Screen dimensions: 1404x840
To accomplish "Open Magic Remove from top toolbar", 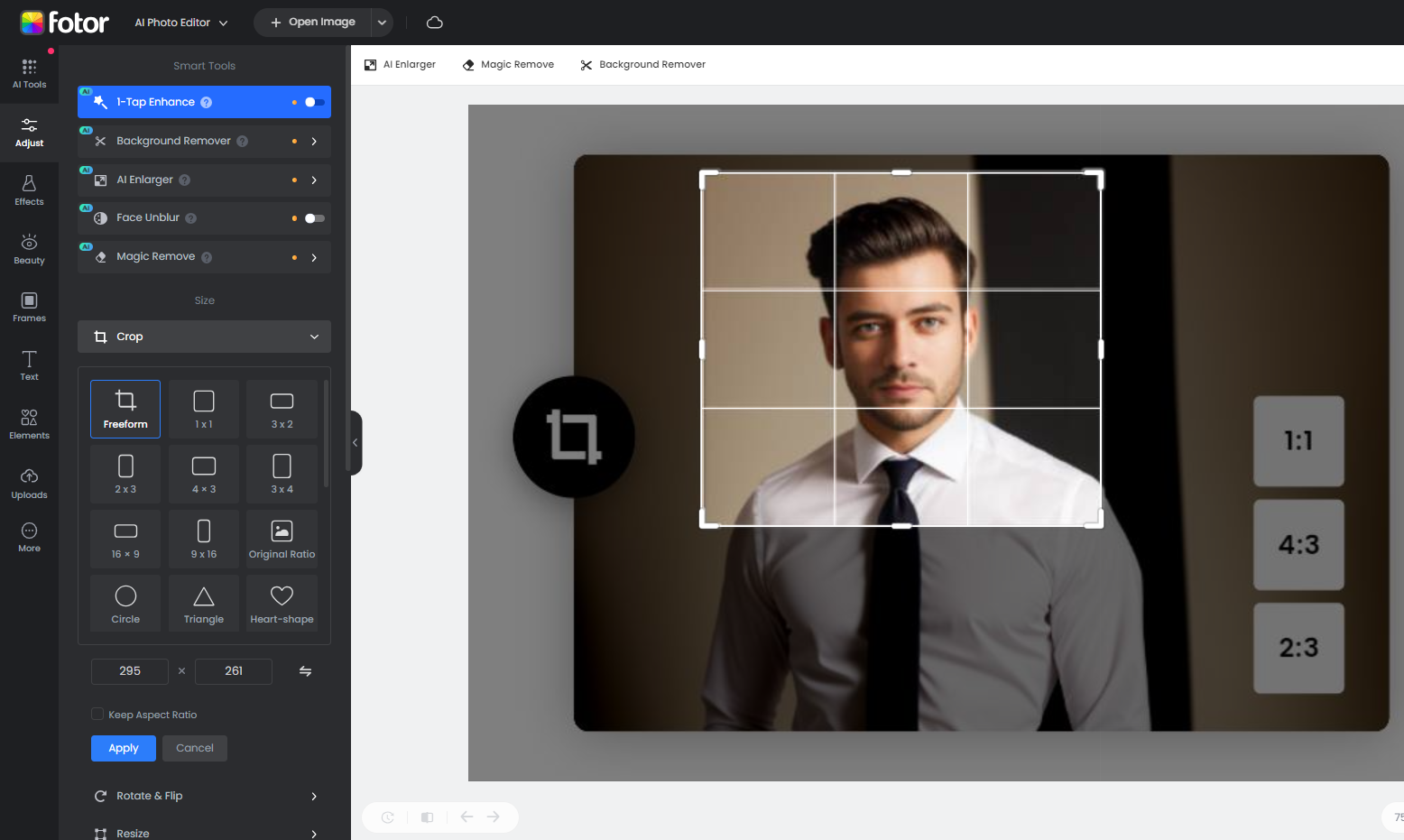I will 508,65.
